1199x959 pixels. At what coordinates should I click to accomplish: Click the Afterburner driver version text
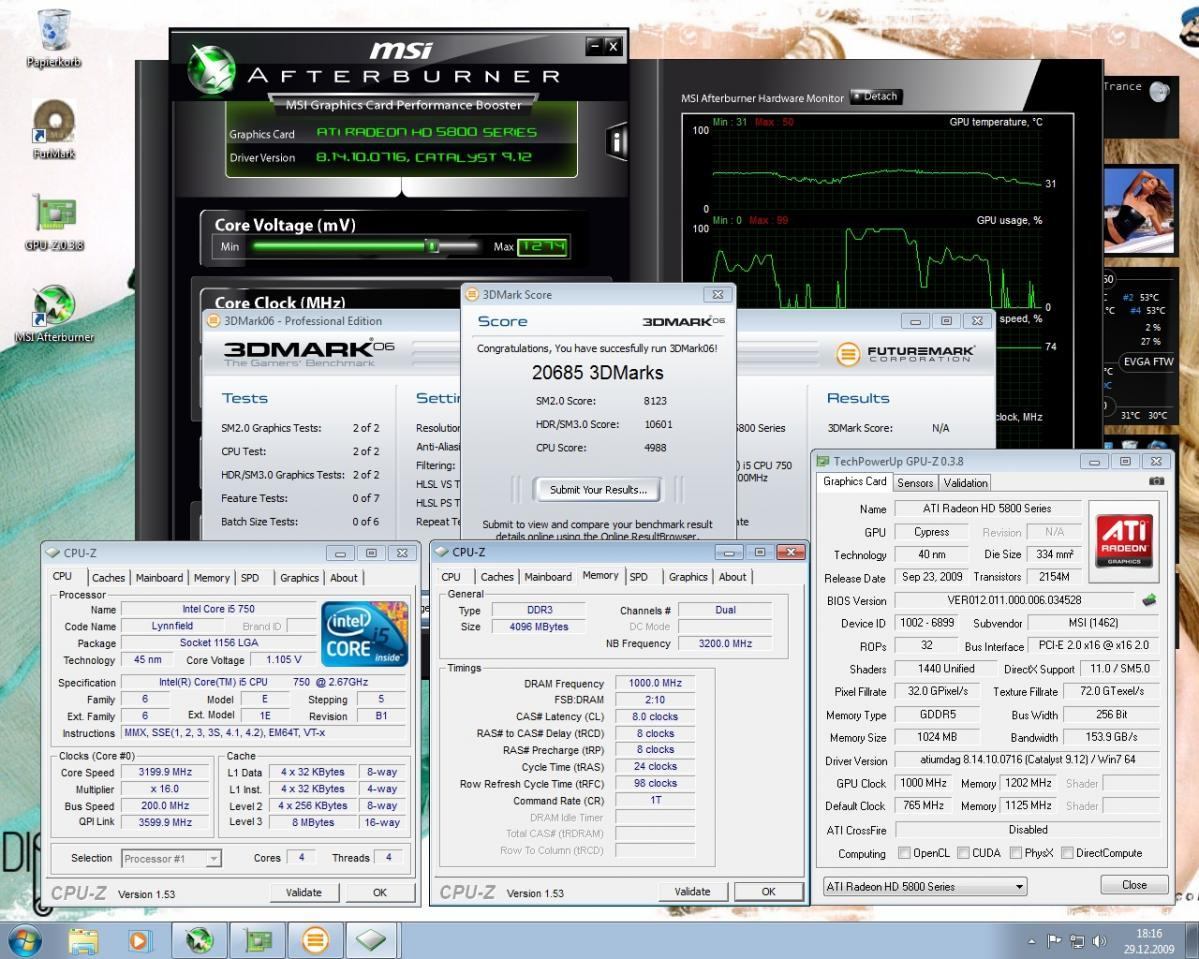click(x=423, y=157)
